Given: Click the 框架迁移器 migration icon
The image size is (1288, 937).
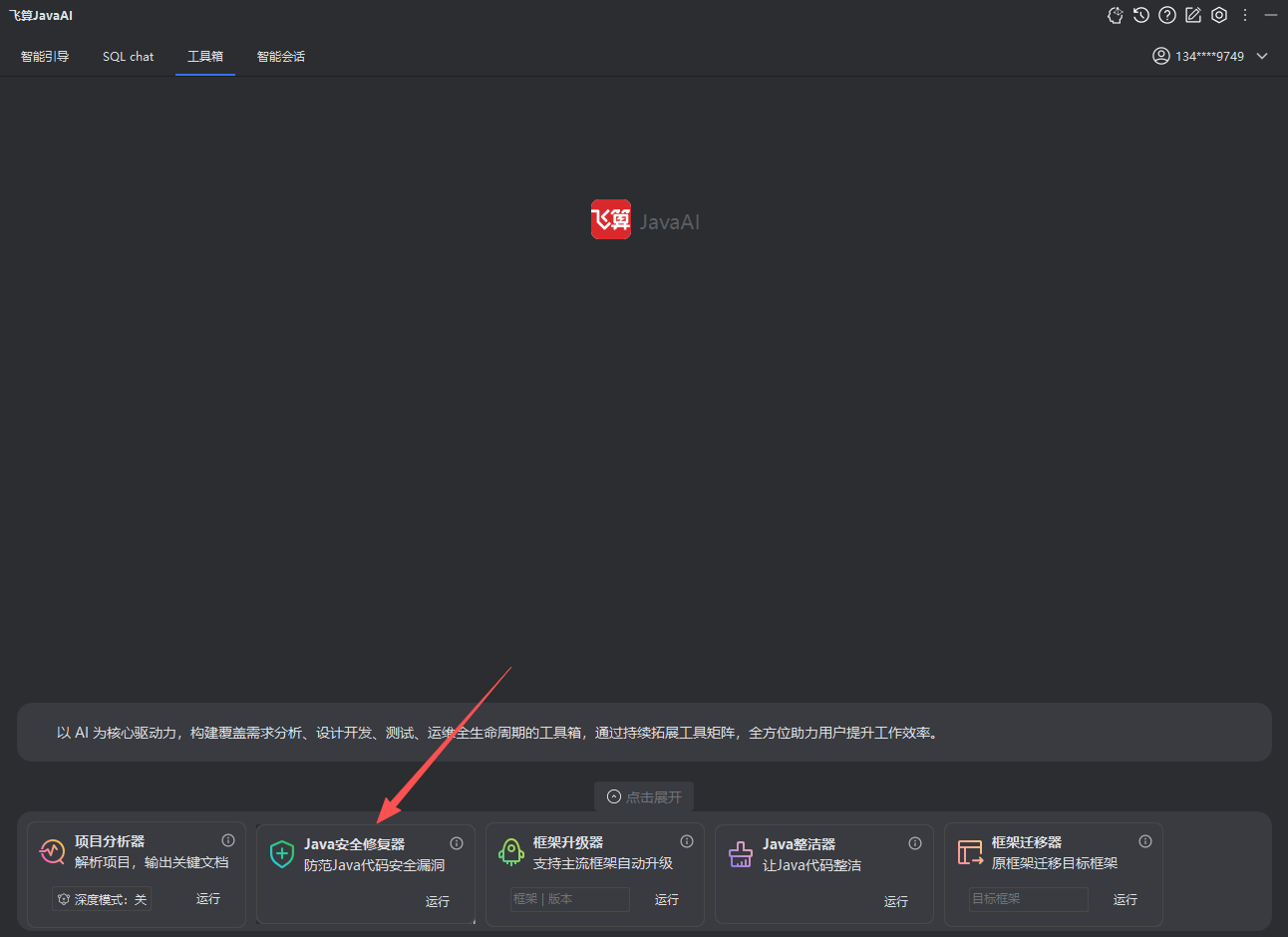Looking at the screenshot, I should coord(970,851).
